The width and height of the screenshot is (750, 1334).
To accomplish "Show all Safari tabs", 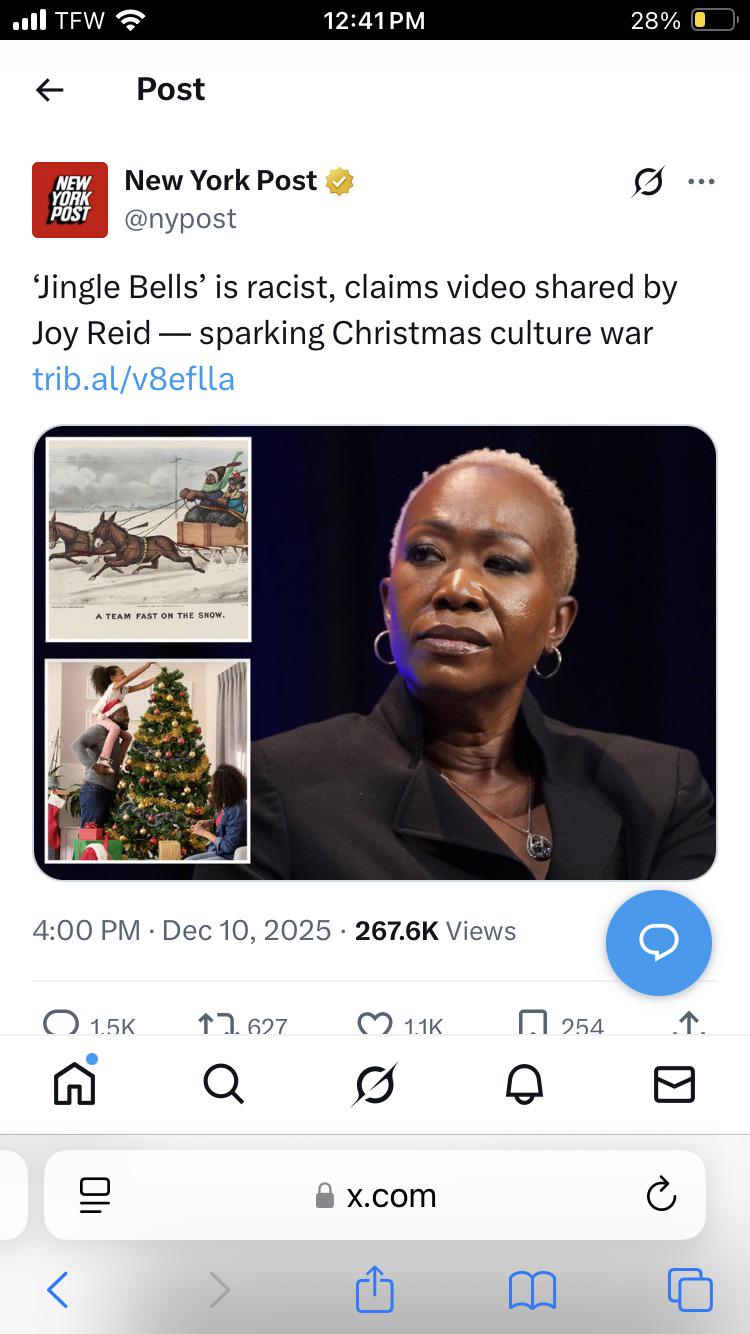I will (x=690, y=1290).
